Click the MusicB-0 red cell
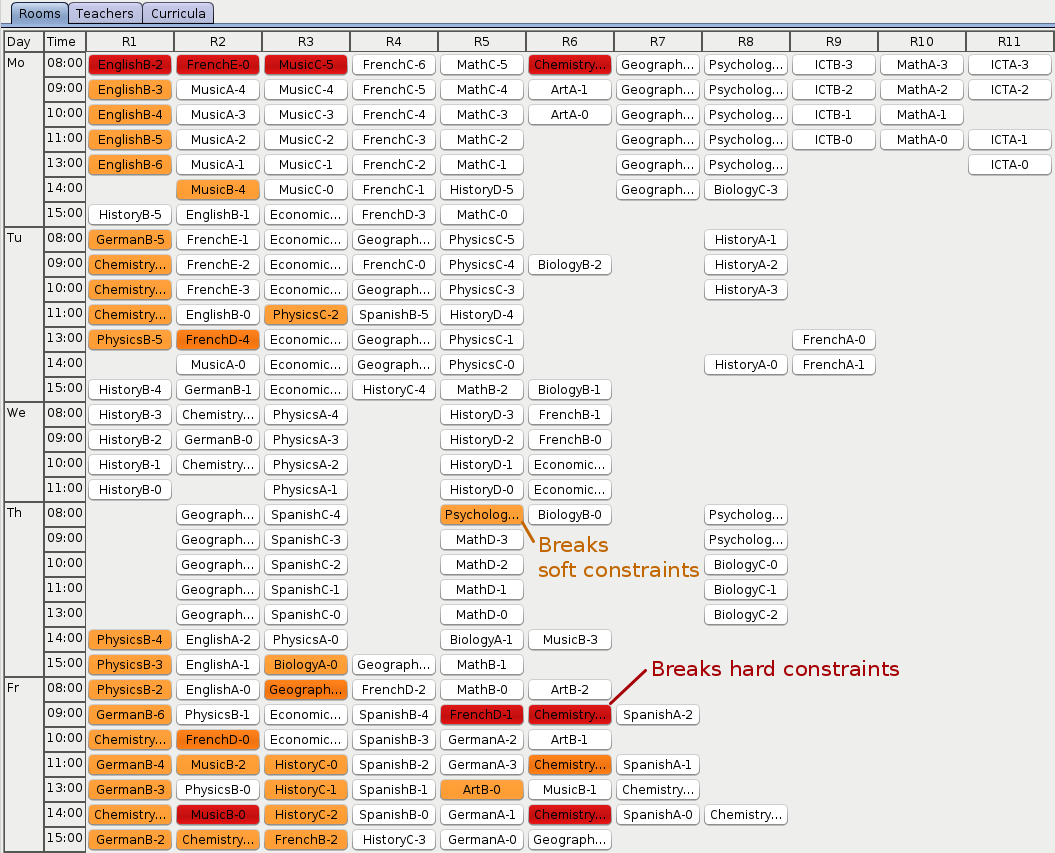This screenshot has width=1055, height=853. pos(217,814)
